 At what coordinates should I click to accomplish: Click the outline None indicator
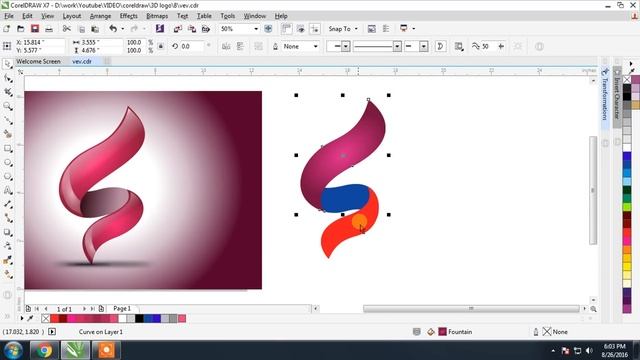(x=555, y=332)
